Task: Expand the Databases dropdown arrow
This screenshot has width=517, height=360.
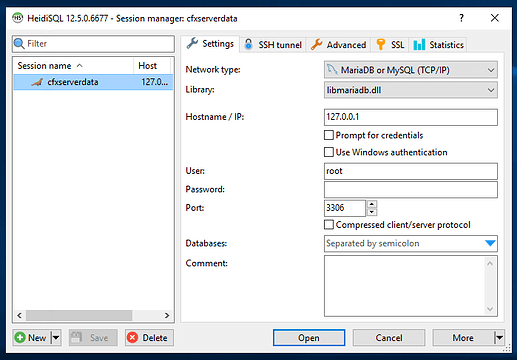Action: (490, 243)
